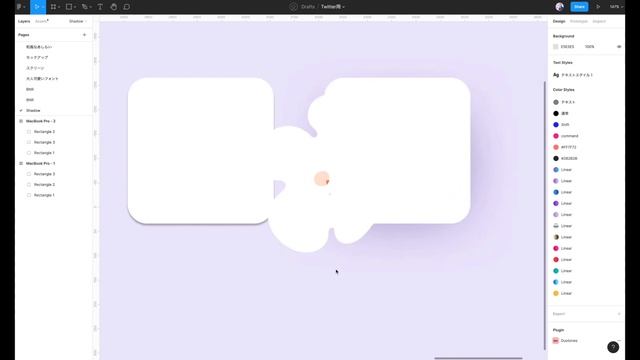The height and width of the screenshot is (360, 640).
Task: Switch to the Prototype tab
Action: (579, 21)
